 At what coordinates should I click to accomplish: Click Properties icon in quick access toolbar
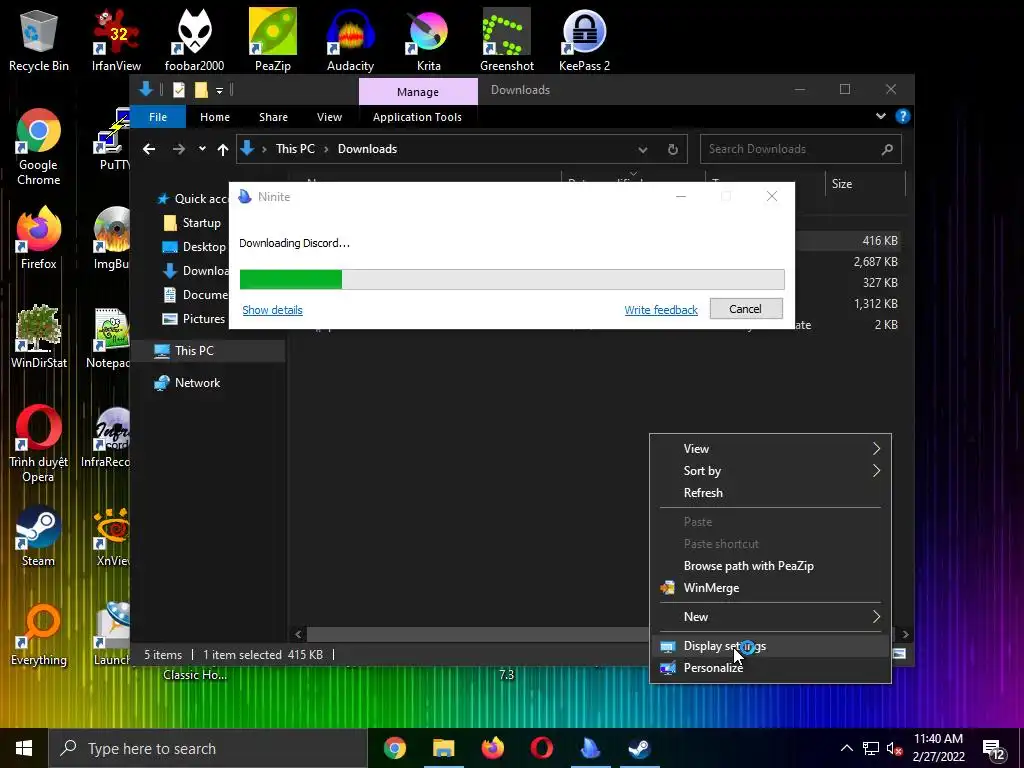(x=178, y=89)
